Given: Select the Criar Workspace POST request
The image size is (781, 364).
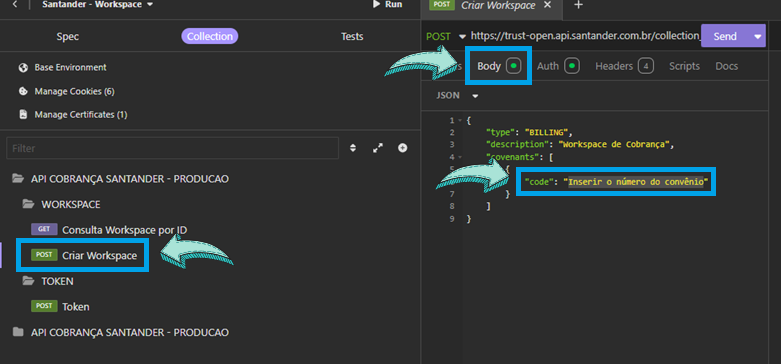Looking at the screenshot, I should (99, 255).
